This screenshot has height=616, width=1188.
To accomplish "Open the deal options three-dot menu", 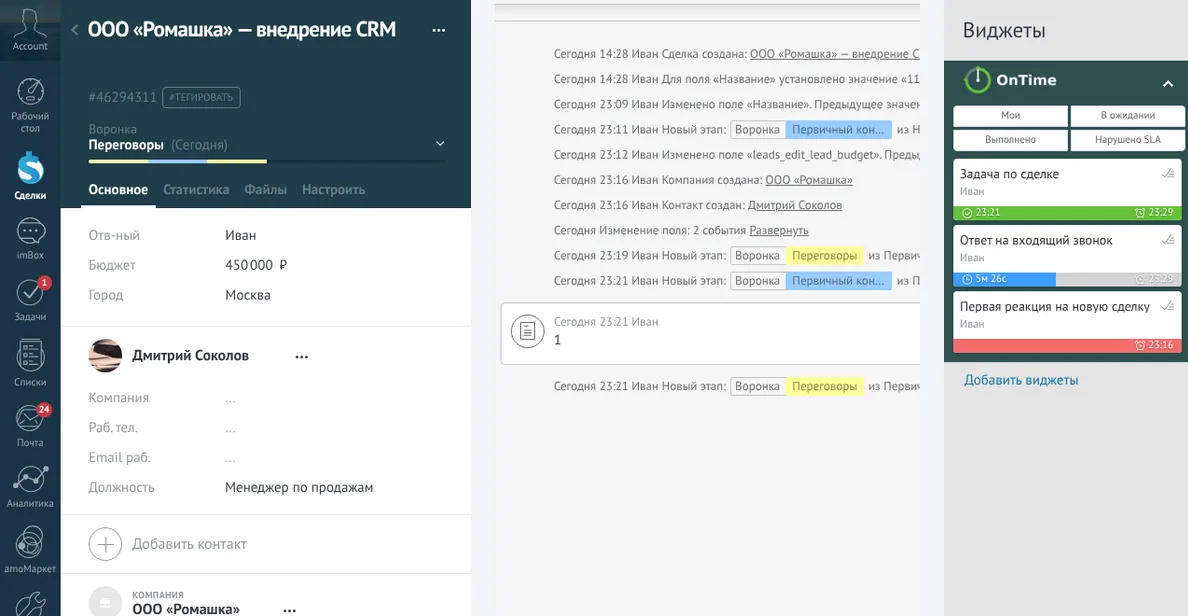I will tap(439, 30).
